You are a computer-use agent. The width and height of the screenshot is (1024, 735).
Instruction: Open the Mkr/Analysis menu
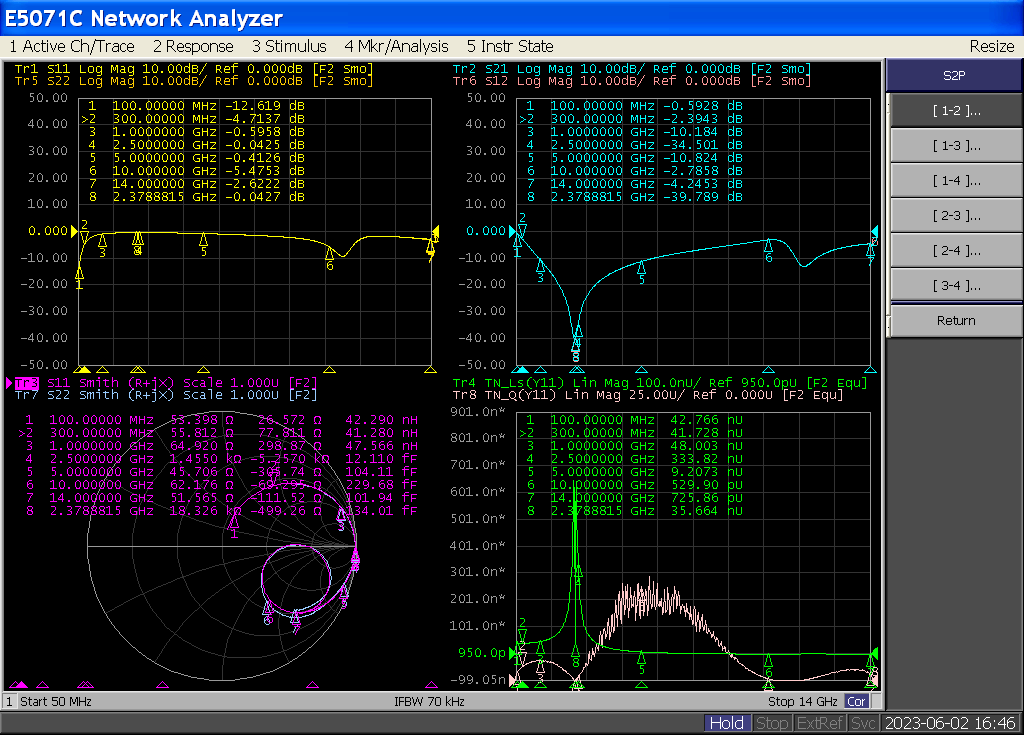(x=396, y=46)
